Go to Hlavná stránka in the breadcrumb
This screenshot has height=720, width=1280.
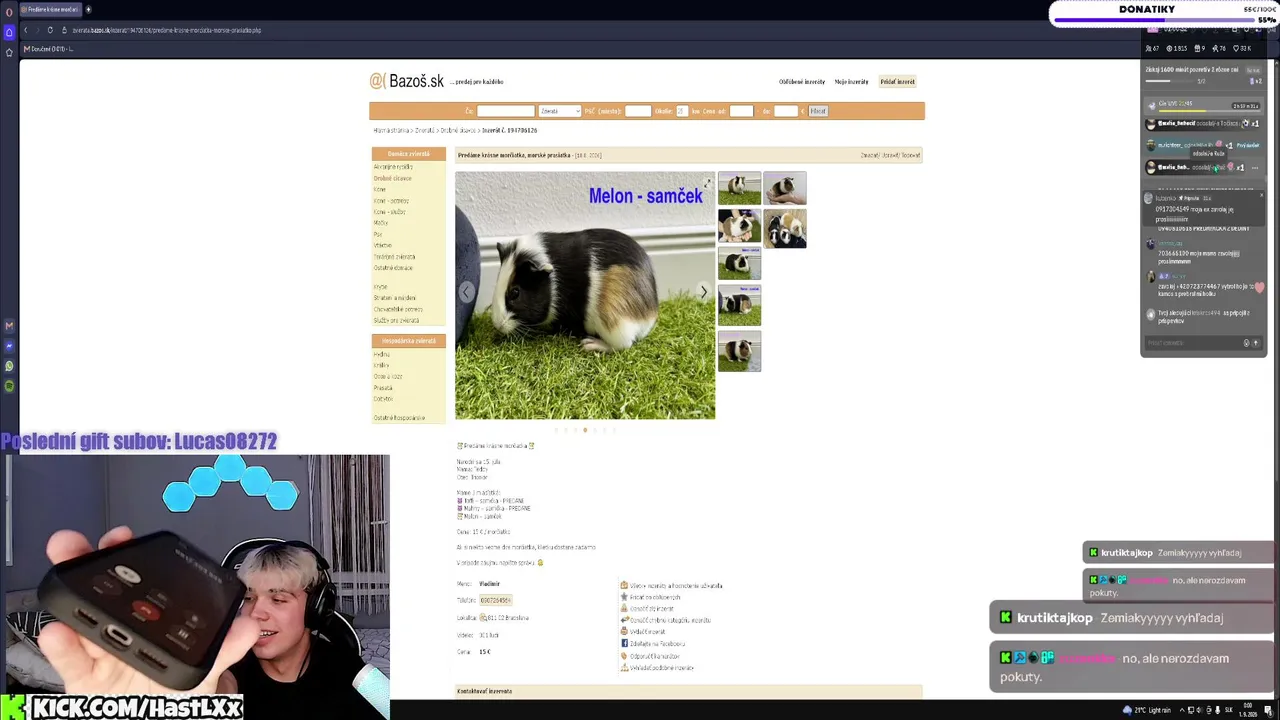click(x=392, y=131)
